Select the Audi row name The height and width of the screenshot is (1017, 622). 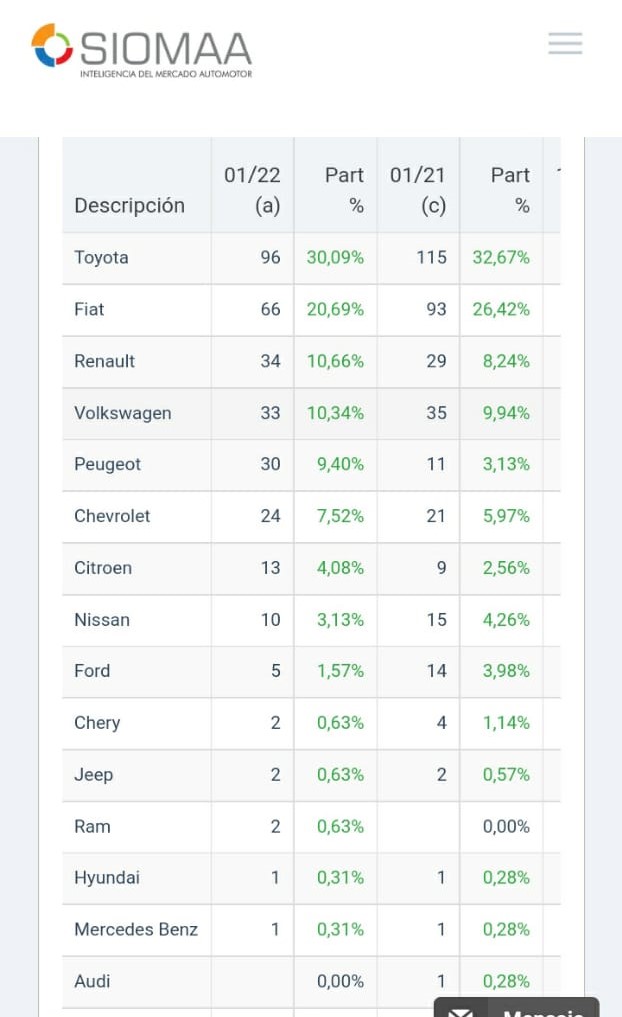coord(92,981)
